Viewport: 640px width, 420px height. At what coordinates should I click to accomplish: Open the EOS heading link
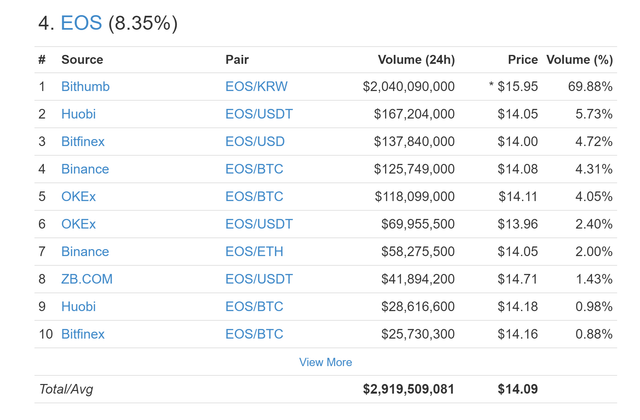pyautogui.click(x=81, y=23)
